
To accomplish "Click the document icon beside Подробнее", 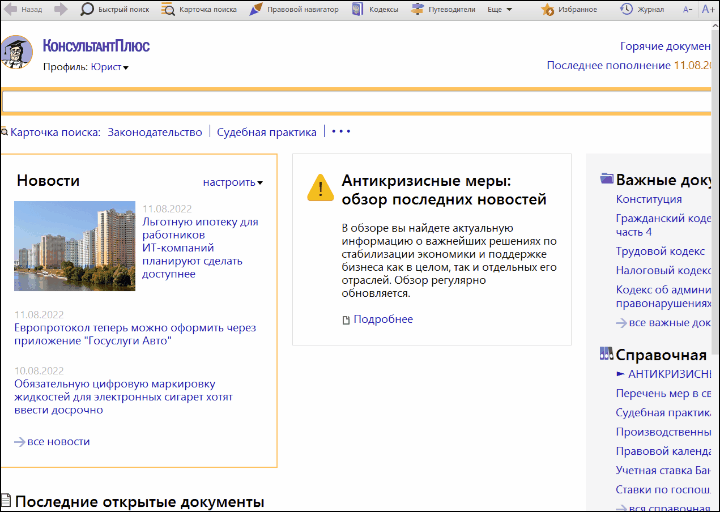I will pos(346,320).
